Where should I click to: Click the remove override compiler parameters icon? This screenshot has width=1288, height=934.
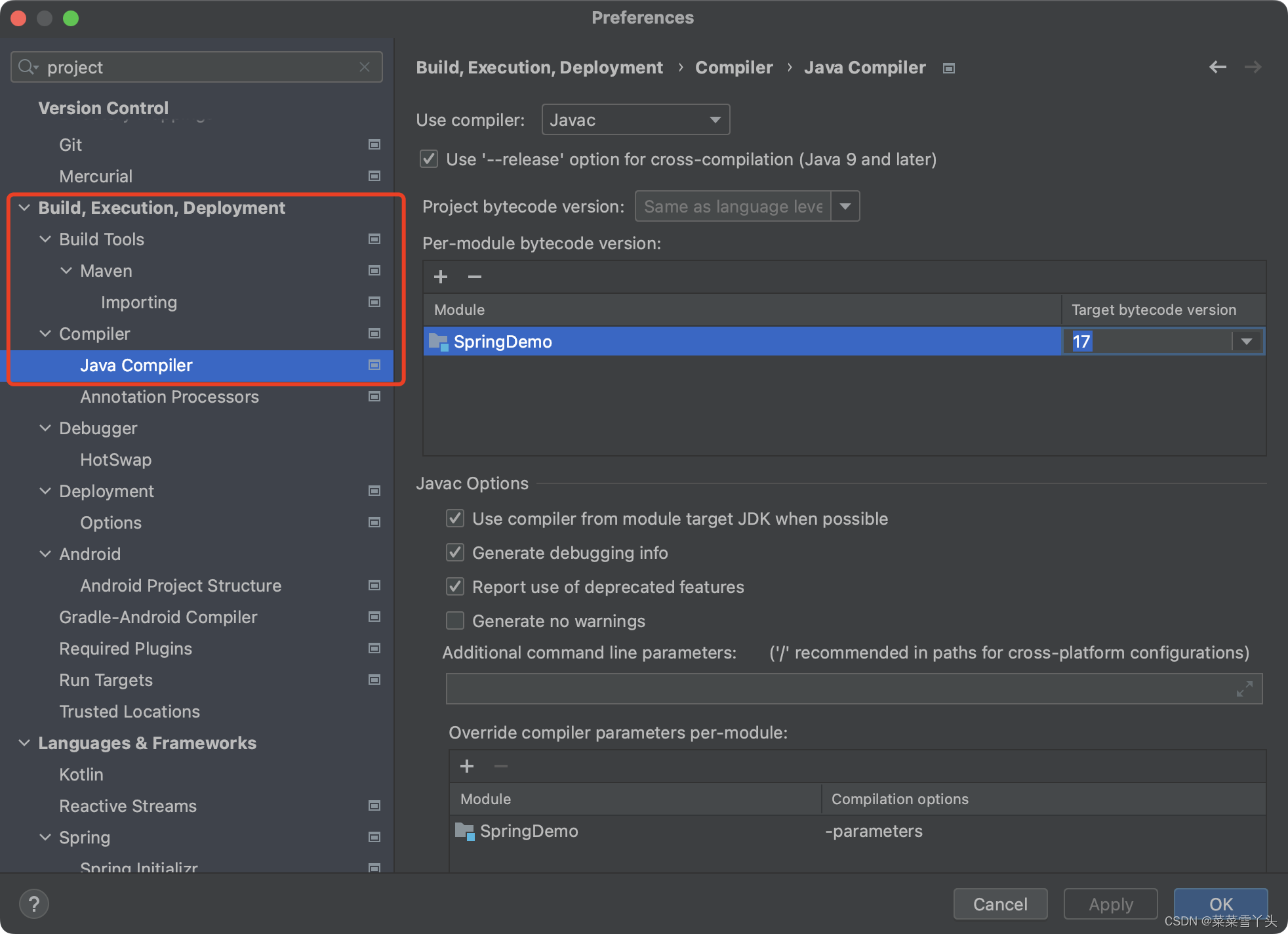500,768
